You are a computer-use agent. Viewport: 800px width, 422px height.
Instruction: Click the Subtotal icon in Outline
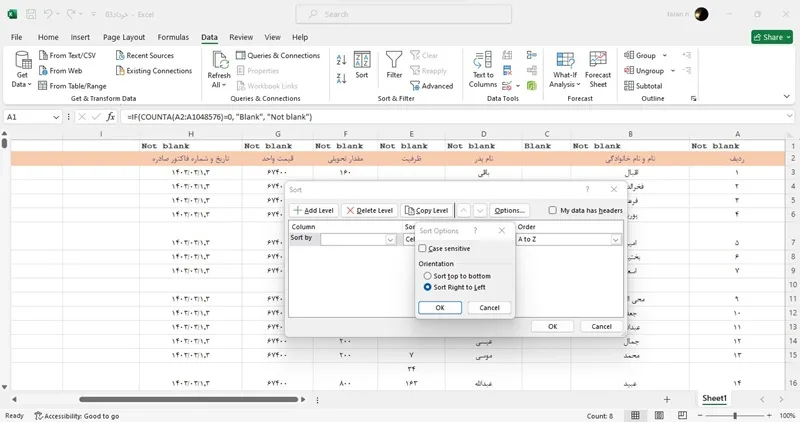629,86
